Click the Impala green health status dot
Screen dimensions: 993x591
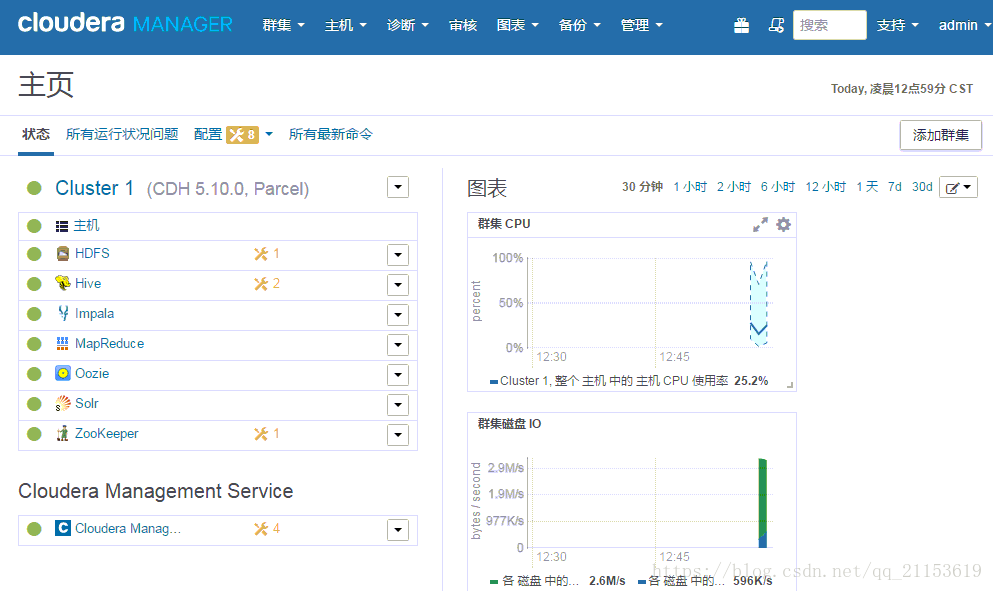[x=34, y=314]
